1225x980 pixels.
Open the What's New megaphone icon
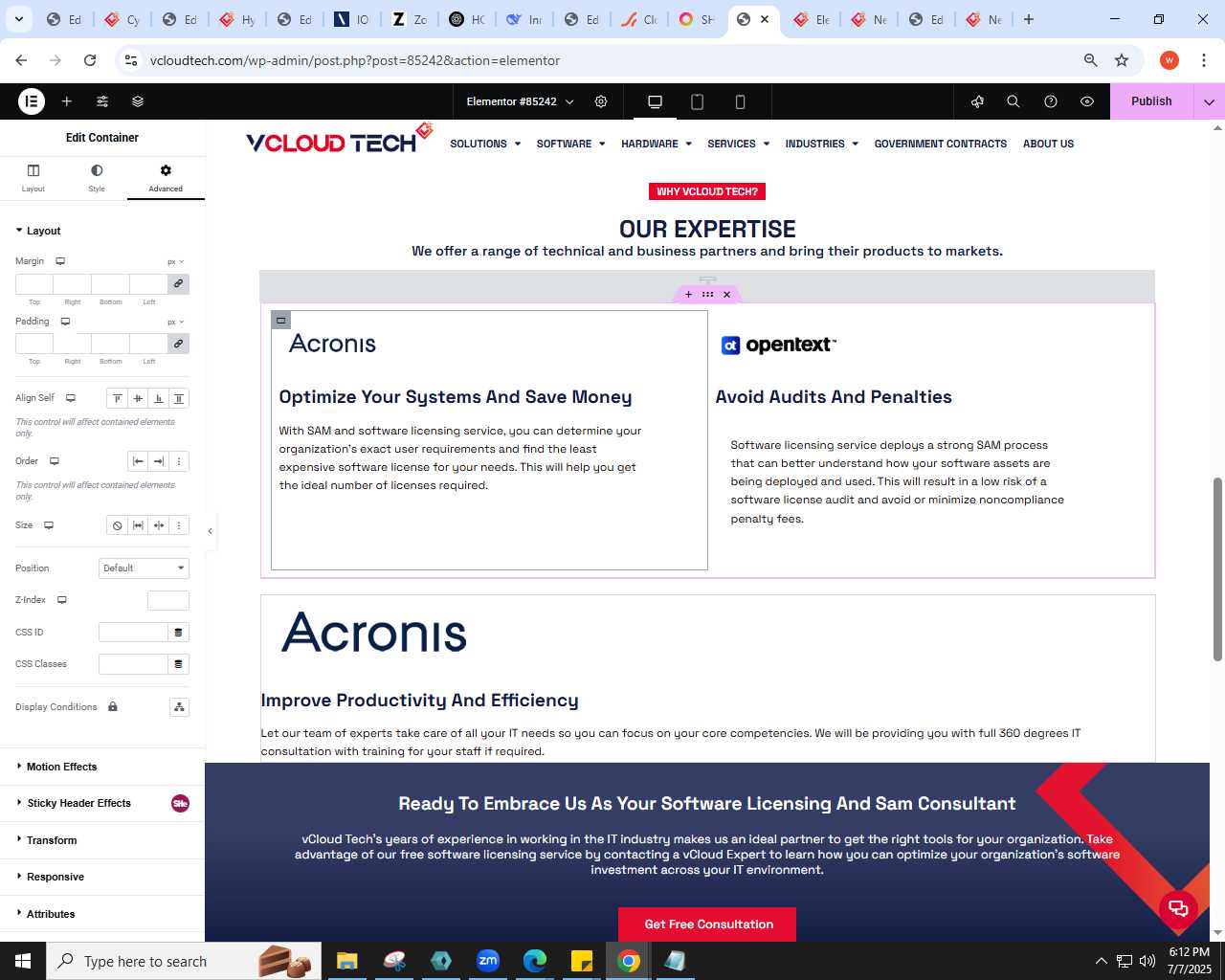pyautogui.click(x=977, y=101)
